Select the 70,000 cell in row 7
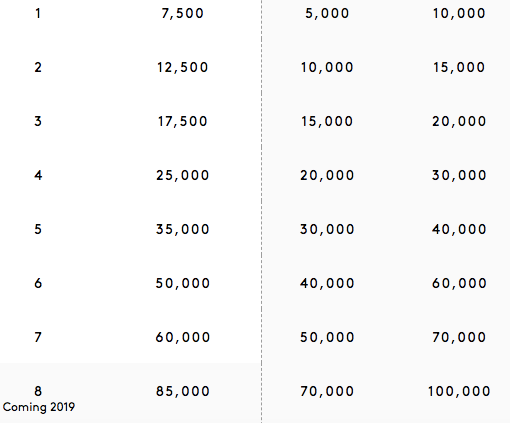Viewport: 510px width, 423px height. [459, 338]
